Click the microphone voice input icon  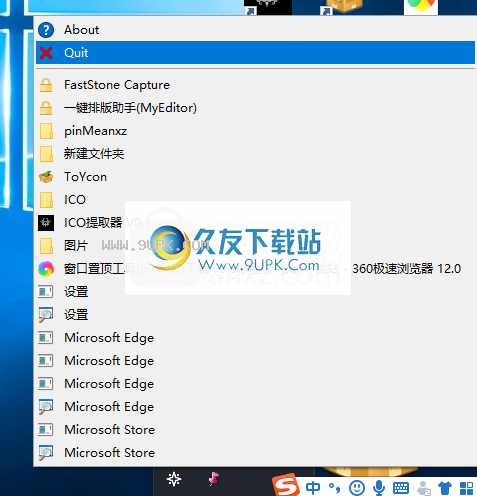pos(379,488)
